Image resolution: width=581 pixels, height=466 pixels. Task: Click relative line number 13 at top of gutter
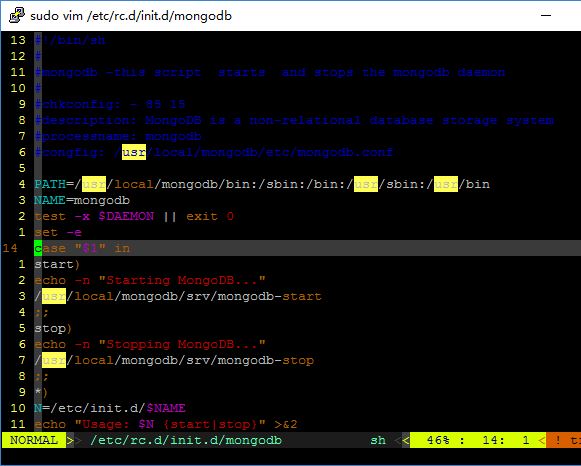[18, 40]
